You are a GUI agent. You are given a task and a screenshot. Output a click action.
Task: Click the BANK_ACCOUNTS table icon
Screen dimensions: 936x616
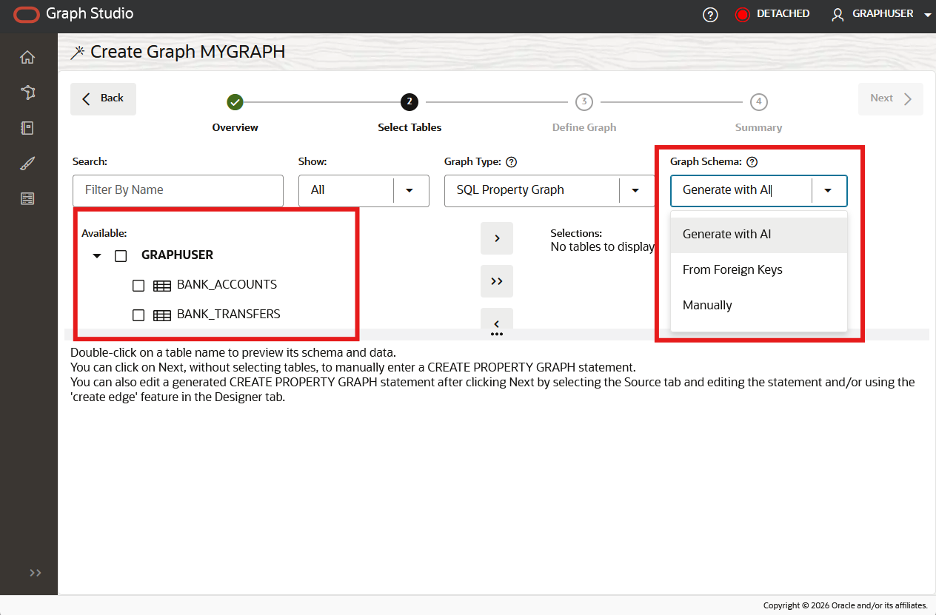(162, 285)
